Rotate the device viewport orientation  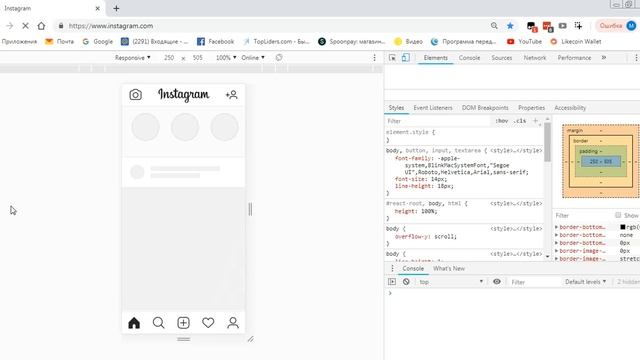pos(279,58)
